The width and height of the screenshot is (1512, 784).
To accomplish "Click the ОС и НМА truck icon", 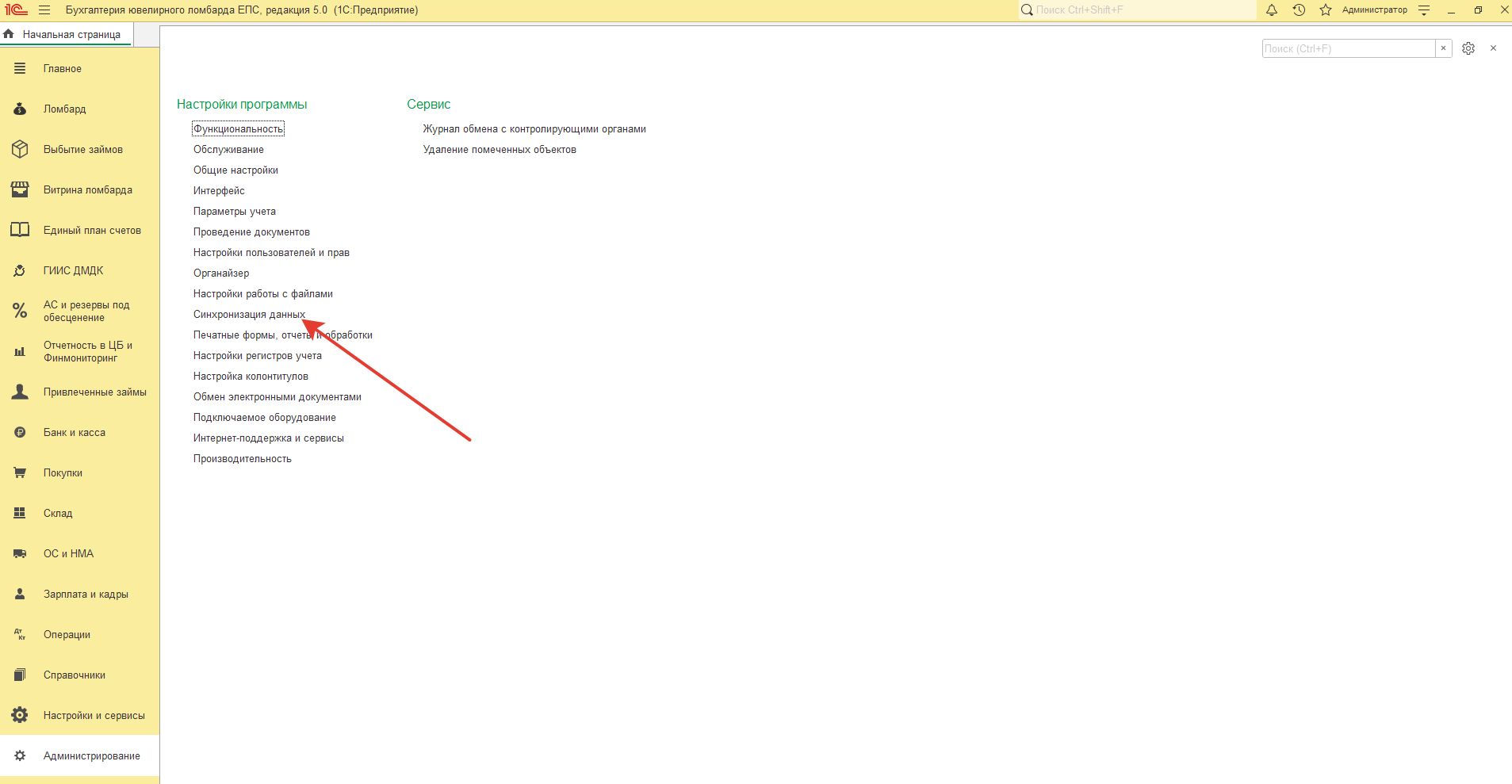I will (x=20, y=554).
